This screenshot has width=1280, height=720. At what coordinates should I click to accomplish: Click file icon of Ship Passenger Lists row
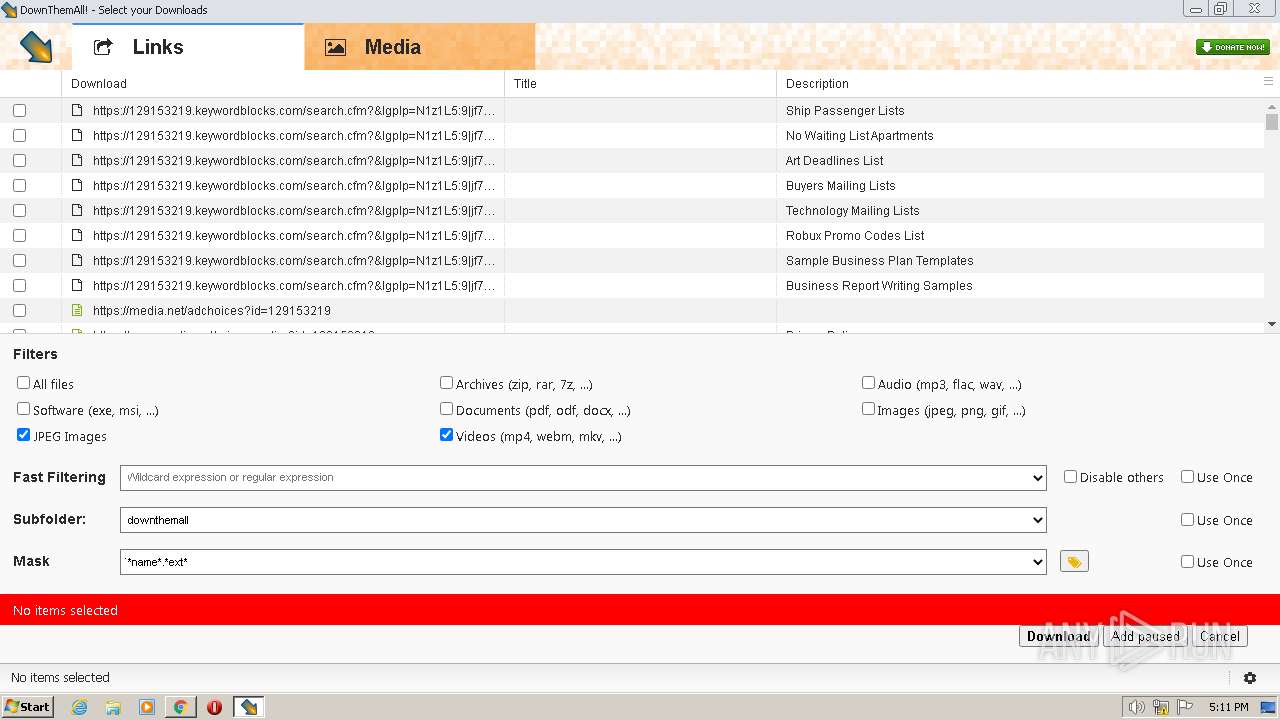[77, 110]
